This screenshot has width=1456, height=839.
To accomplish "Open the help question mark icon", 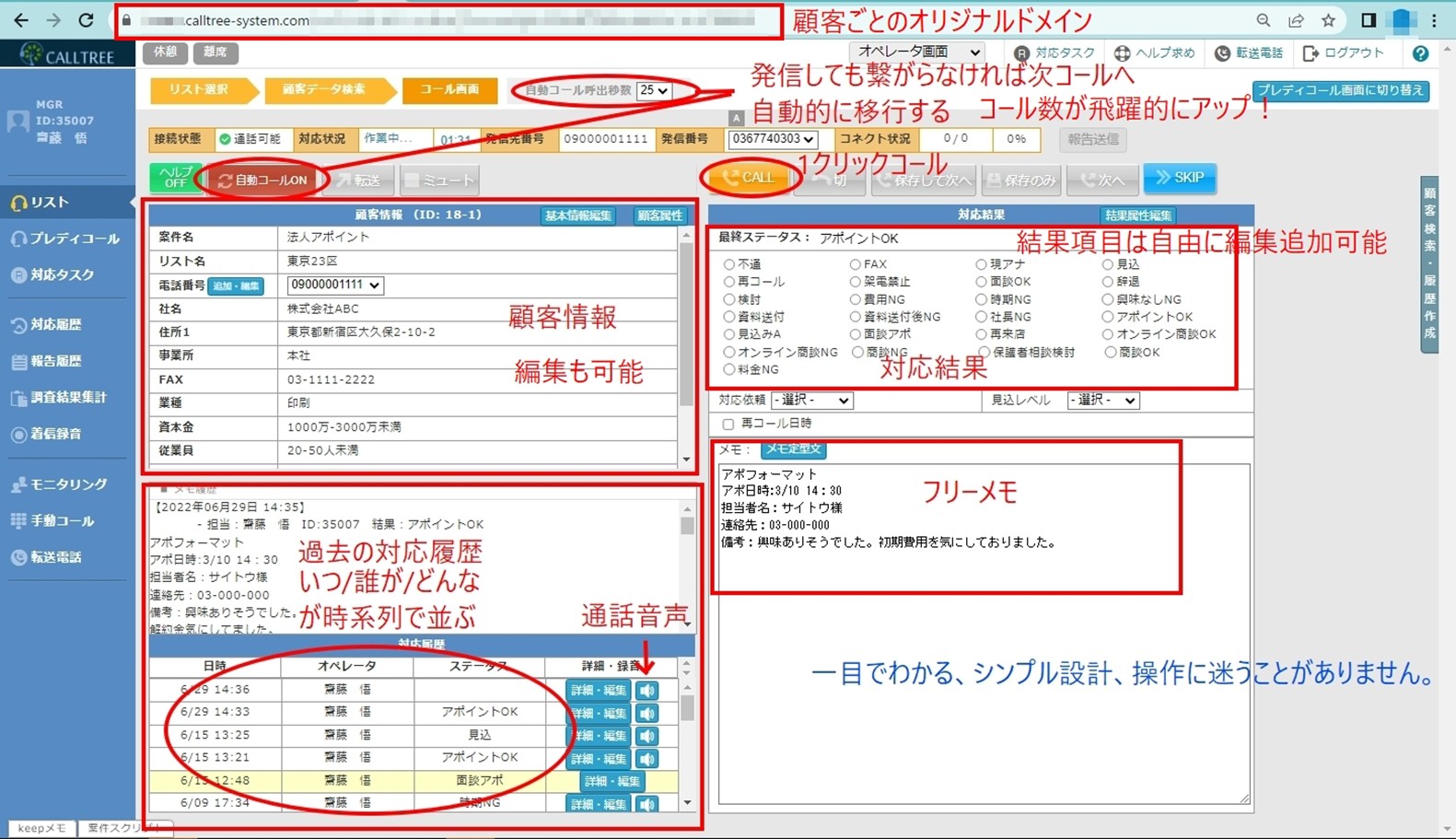I will [x=1420, y=54].
